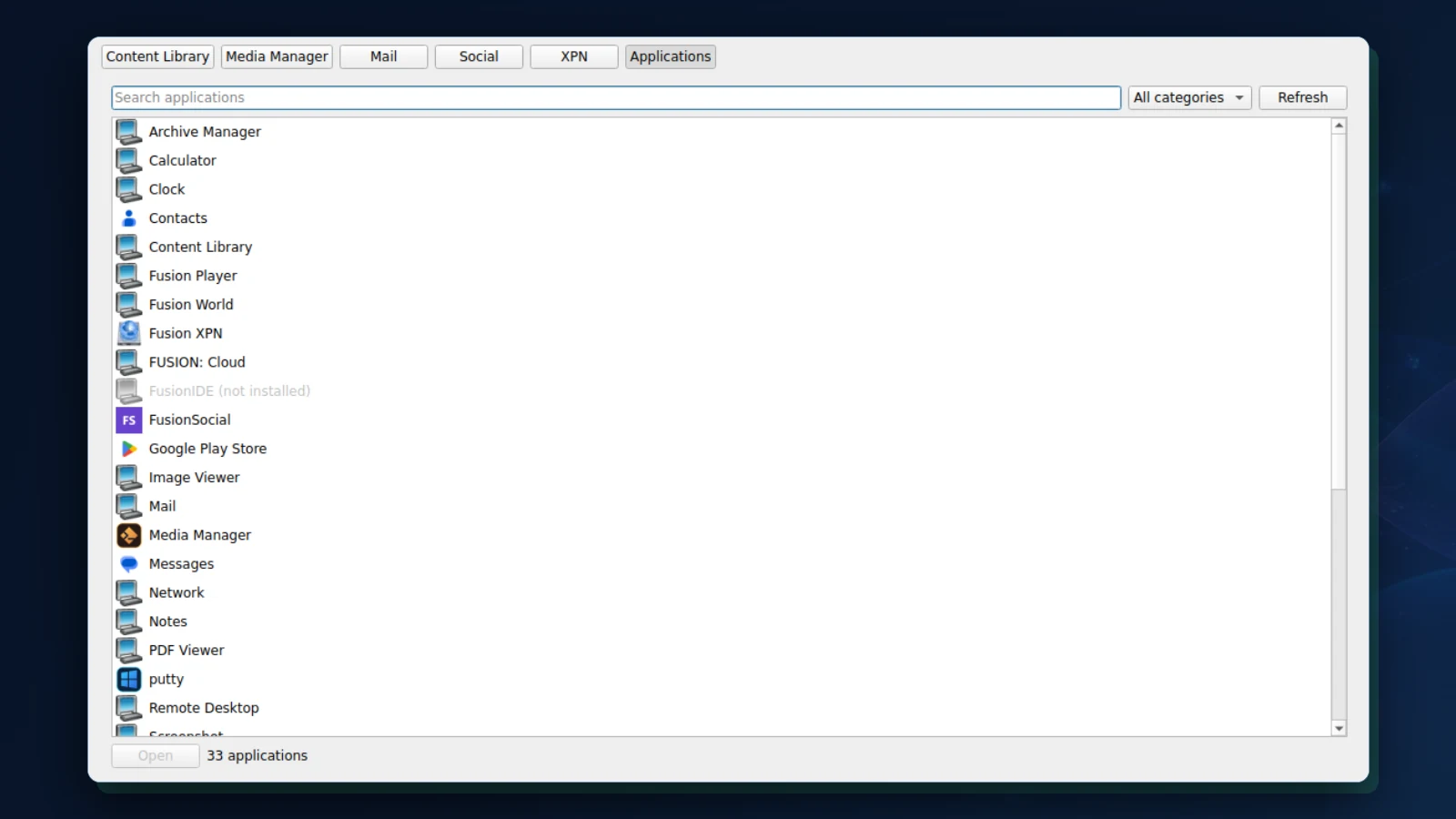
Task: Select the Notes list entry
Action: click(723, 622)
